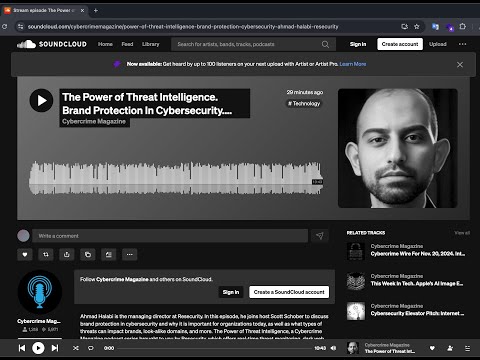Image resolution: width=480 pixels, height=360 pixels.
Task: Skip to previous track in player bar
Action: tap(22, 348)
